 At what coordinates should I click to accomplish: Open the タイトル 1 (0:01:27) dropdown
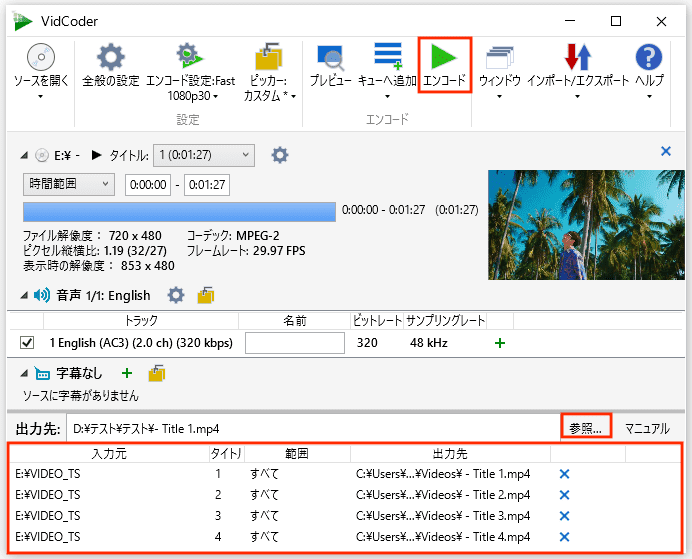click(x=204, y=155)
